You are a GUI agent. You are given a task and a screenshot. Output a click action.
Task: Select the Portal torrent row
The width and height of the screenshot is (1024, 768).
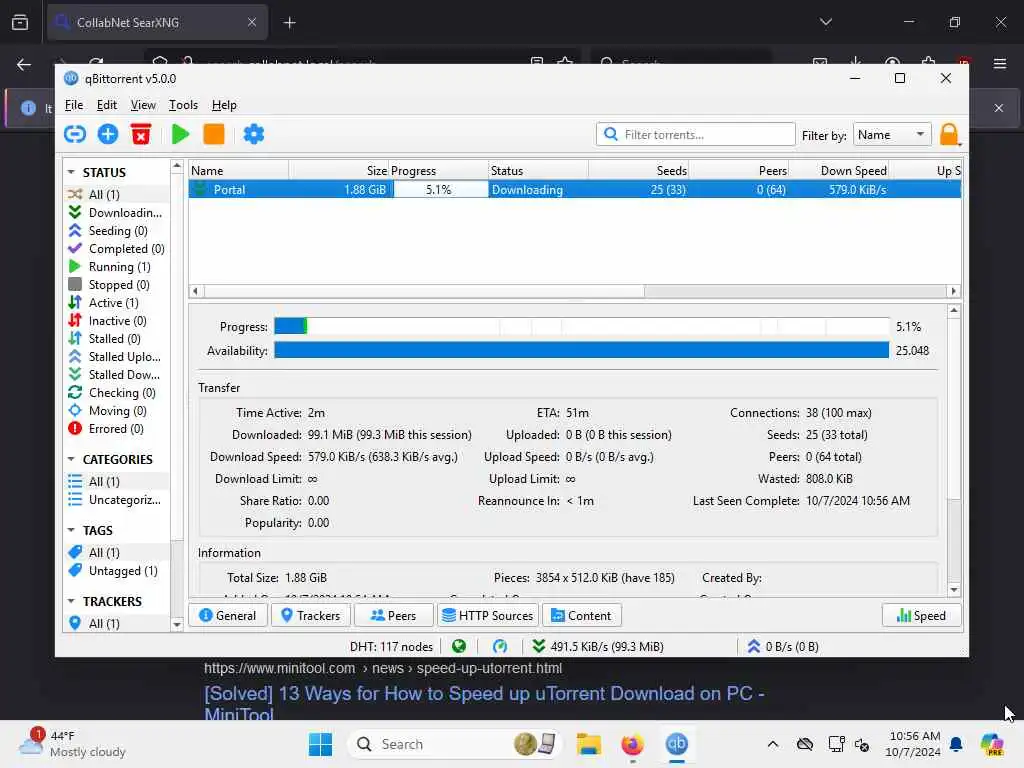pos(574,189)
